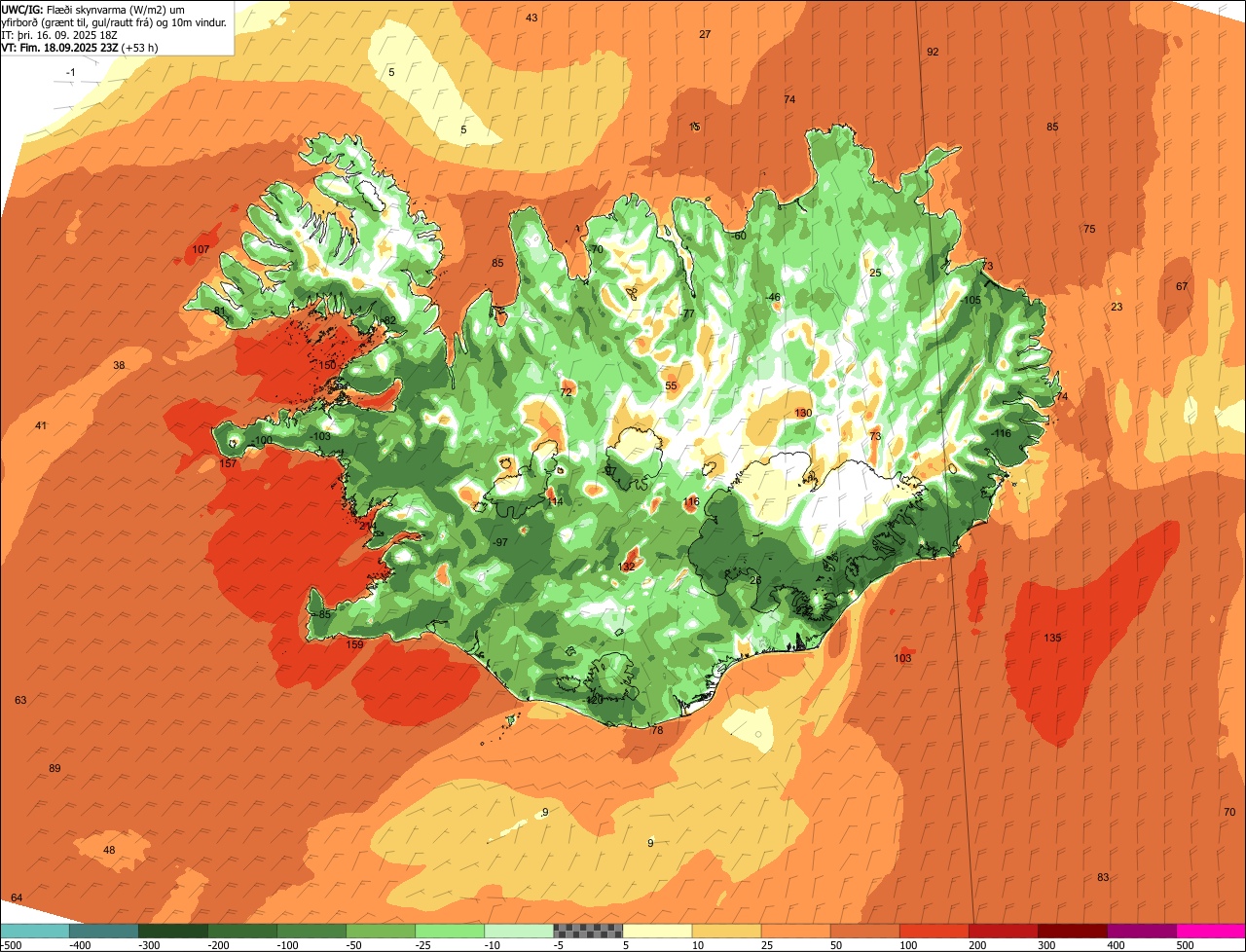The image size is (1246, 952).
Task: Click the flux value '38' on the map
Action: pos(119,365)
